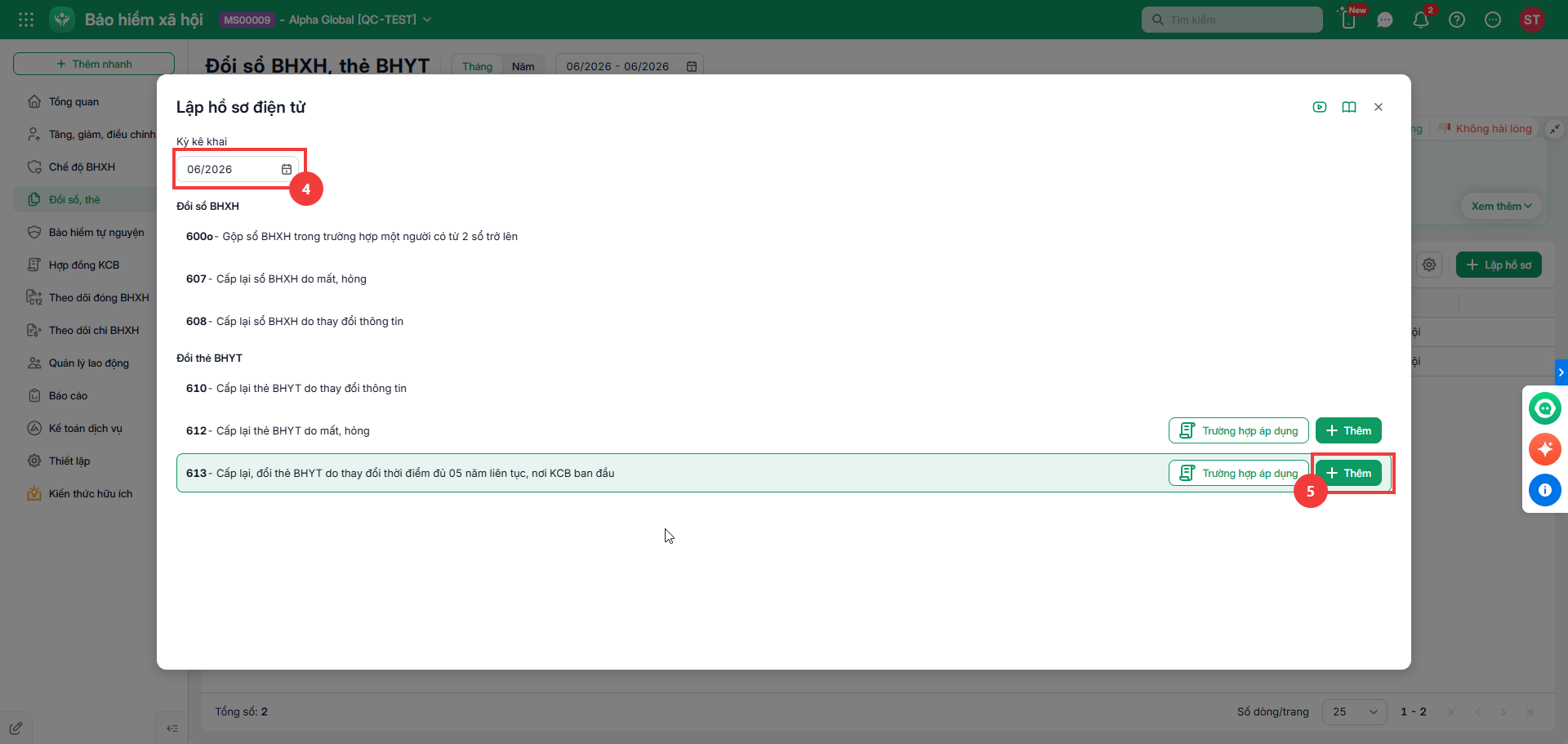
Task: Open the table settings gear icon
Action: pos(1429,265)
